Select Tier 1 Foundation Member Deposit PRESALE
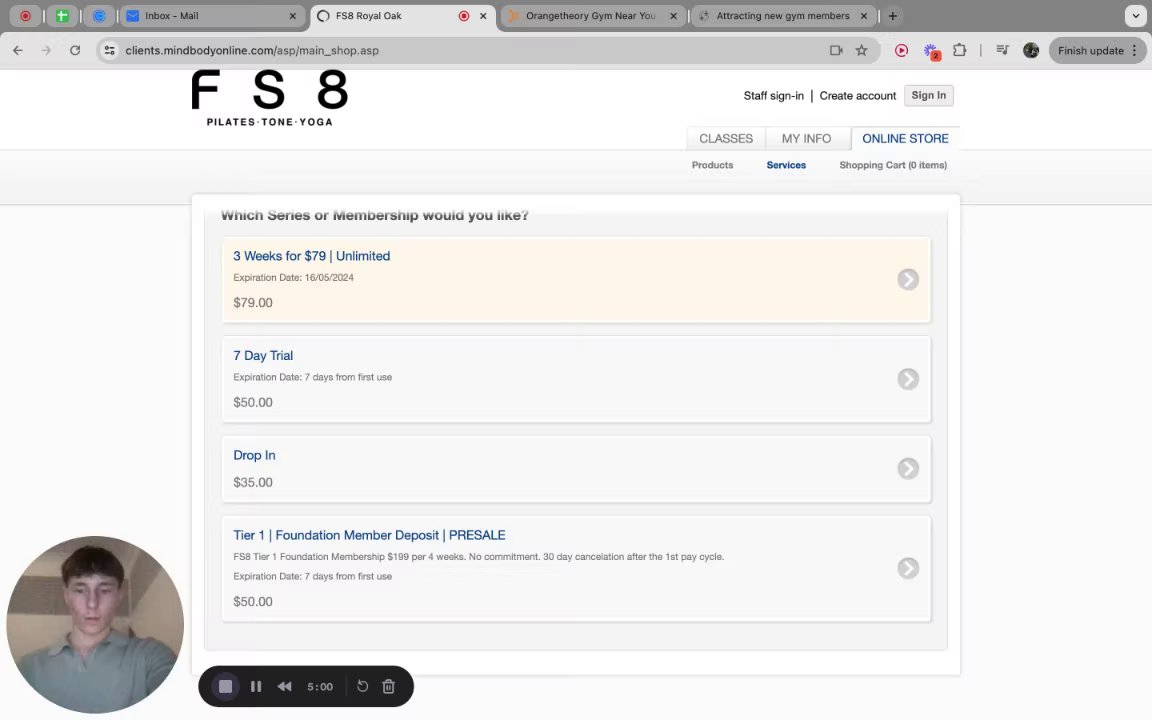The width and height of the screenshot is (1152, 720). click(369, 536)
